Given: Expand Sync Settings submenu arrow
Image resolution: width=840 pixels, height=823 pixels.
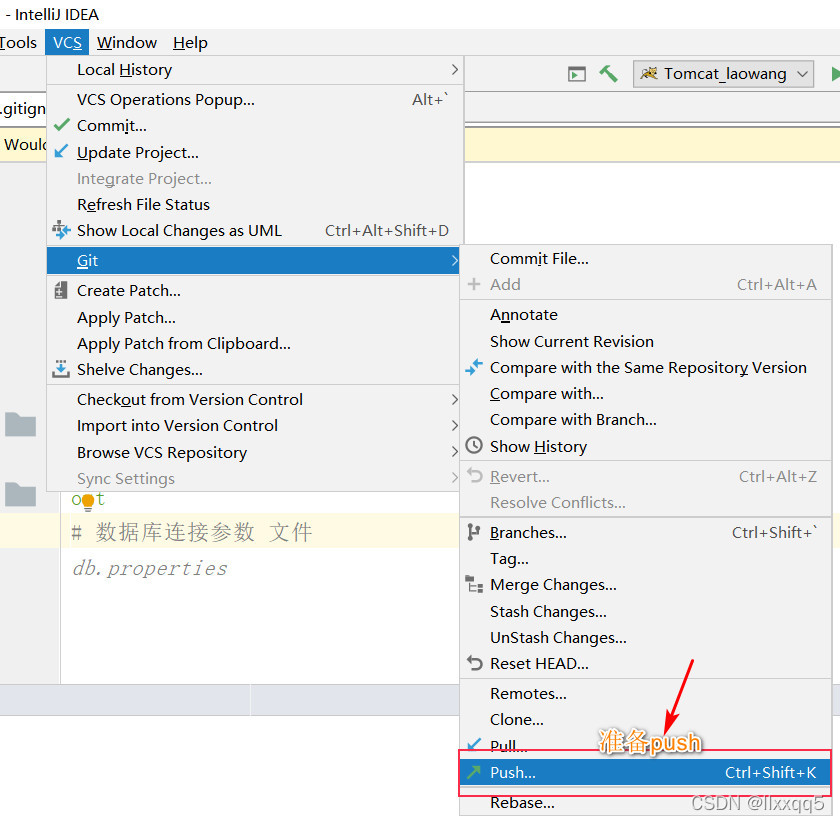Looking at the screenshot, I should [x=454, y=477].
